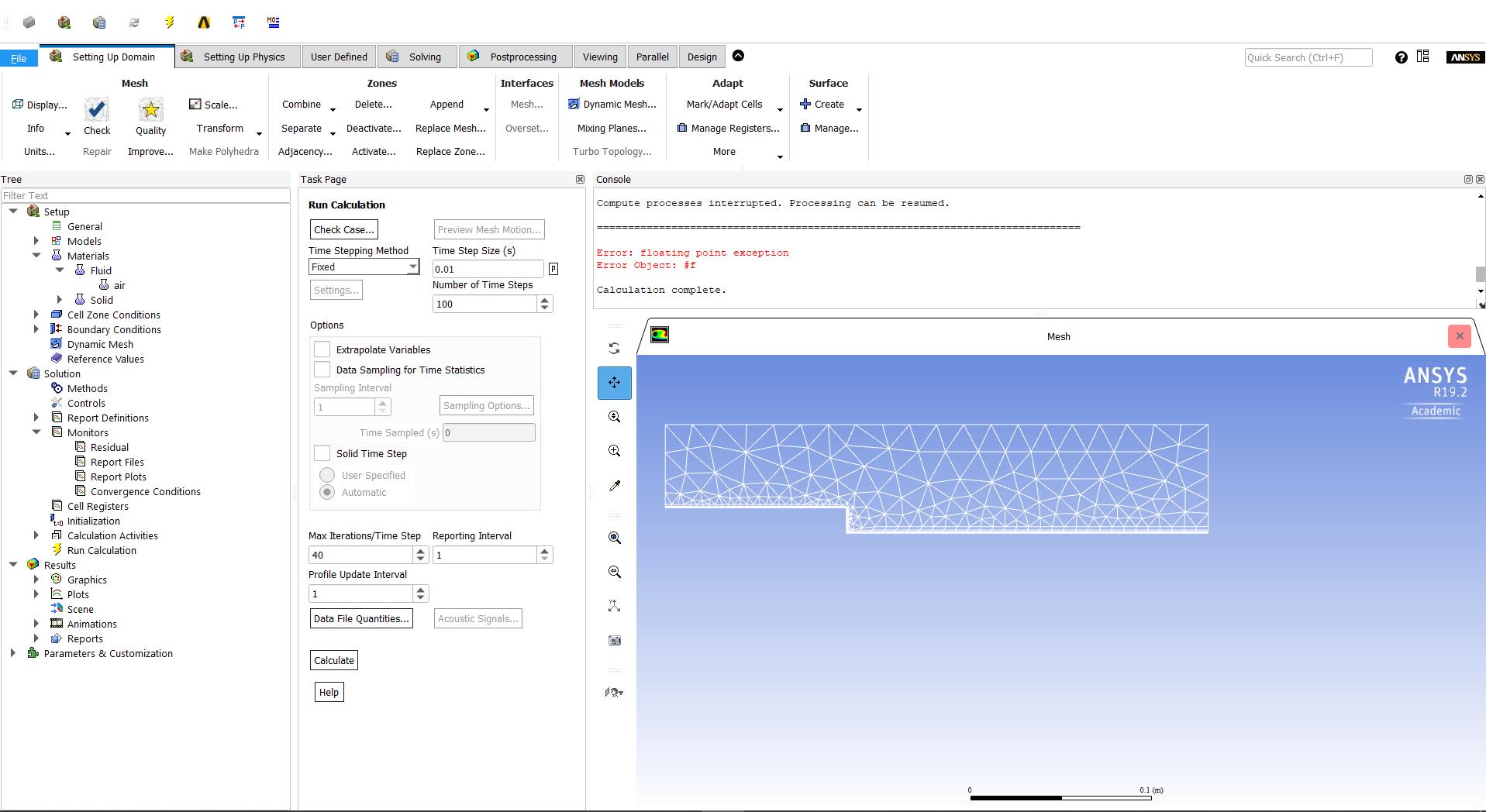This screenshot has height=812, width=1486.
Task: Click the Calculate button
Action: (334, 660)
